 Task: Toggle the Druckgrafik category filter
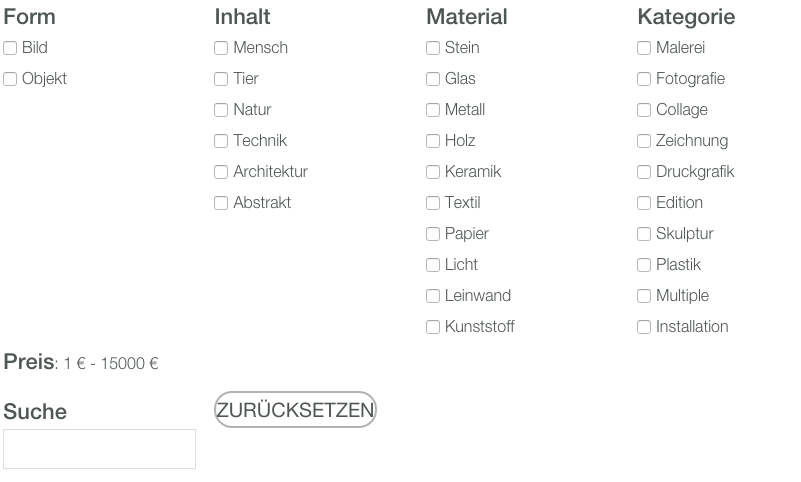pos(644,172)
